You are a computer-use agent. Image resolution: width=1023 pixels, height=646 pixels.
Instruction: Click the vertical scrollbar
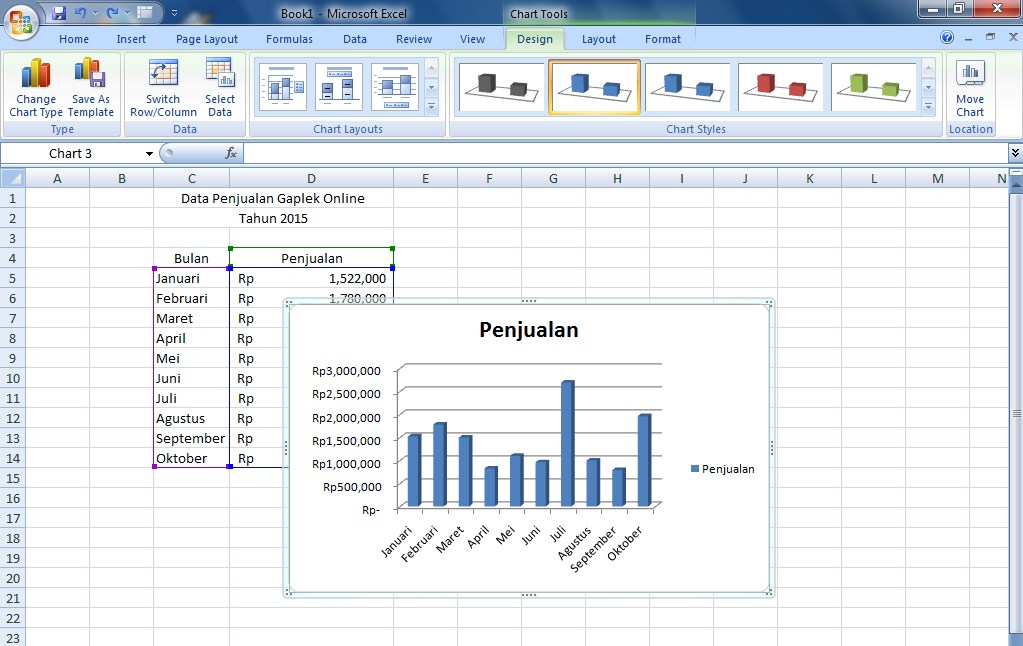[x=1016, y=412]
